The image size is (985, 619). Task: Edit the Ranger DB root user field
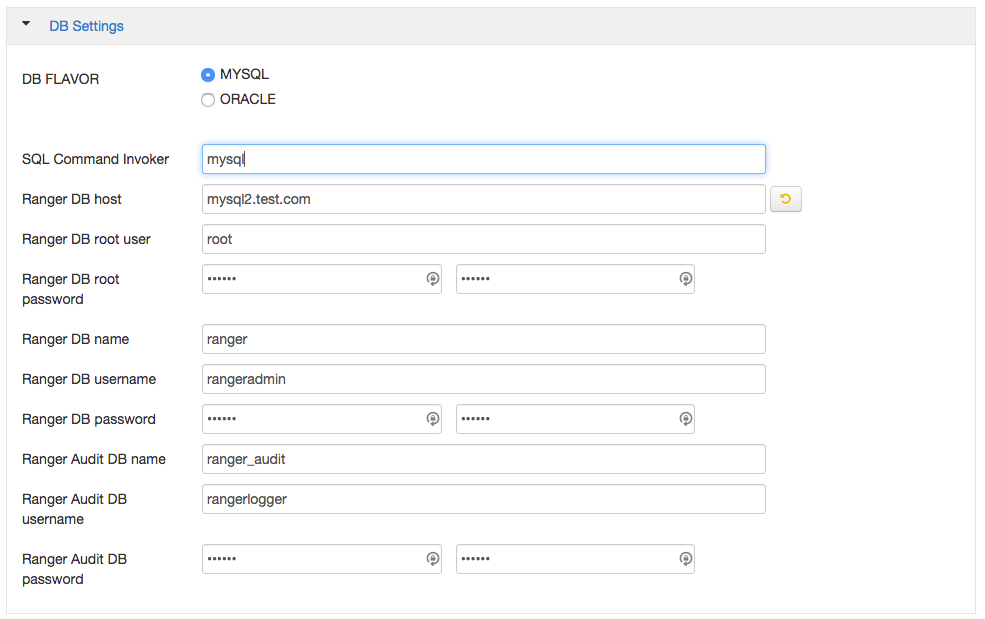pyautogui.click(x=483, y=239)
